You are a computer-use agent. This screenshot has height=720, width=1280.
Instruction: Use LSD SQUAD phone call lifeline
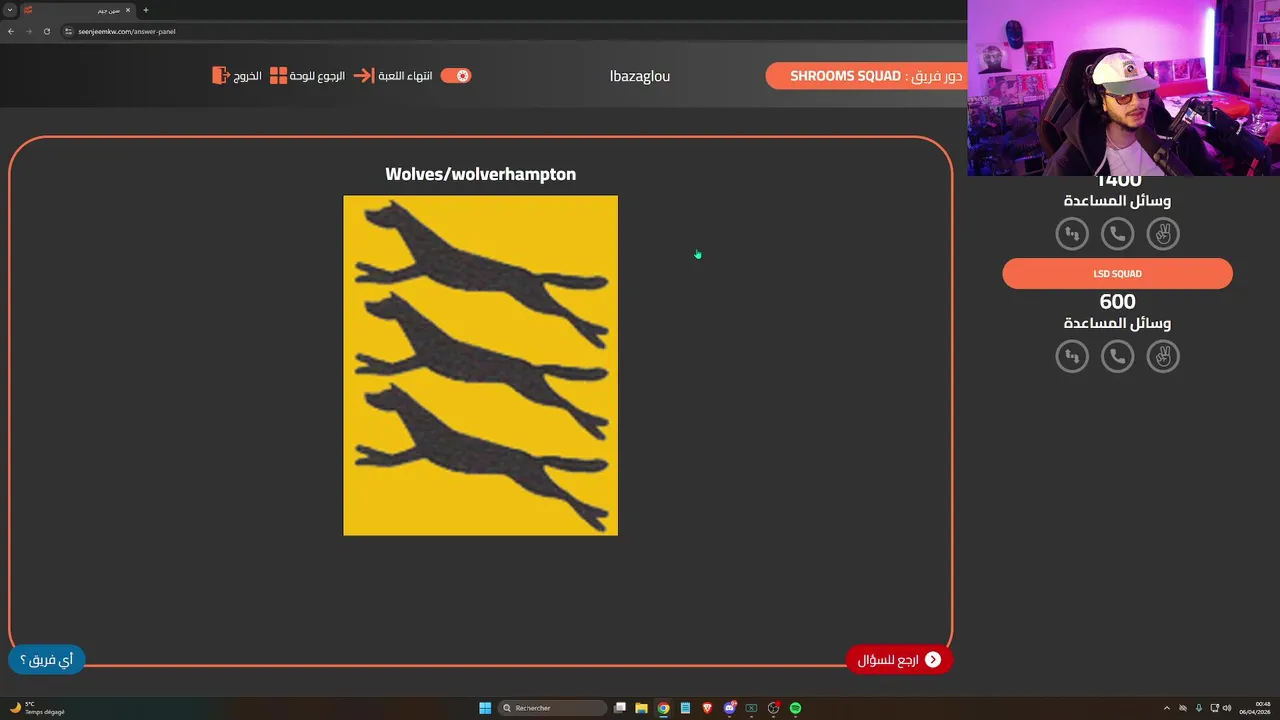coord(1117,356)
